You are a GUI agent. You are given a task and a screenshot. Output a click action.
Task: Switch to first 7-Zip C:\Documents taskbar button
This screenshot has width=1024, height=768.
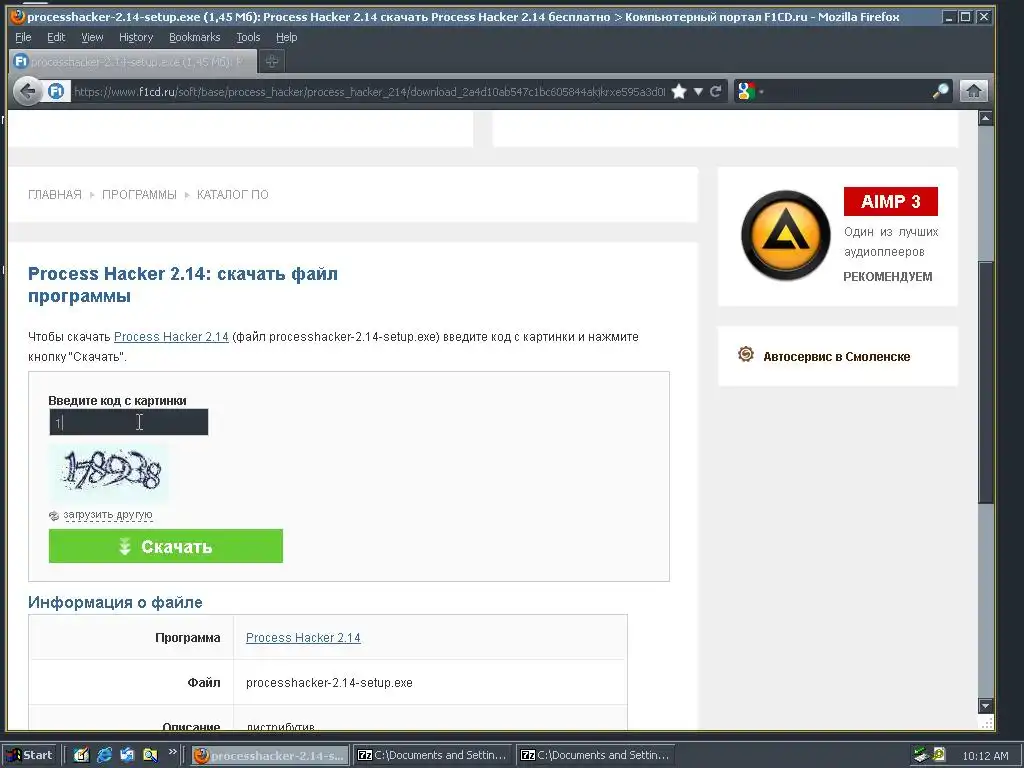tap(432, 756)
